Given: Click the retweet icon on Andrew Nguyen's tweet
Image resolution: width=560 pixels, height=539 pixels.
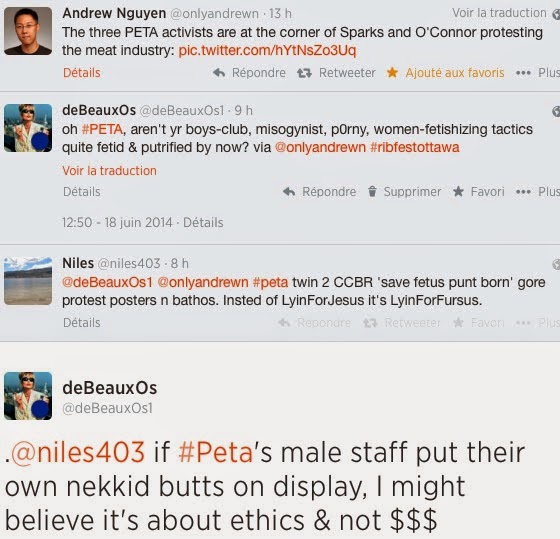Looking at the screenshot, I should [x=304, y=73].
